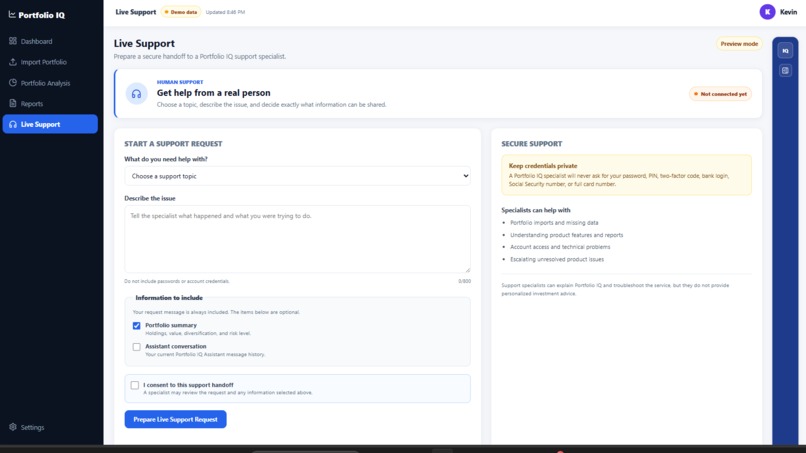Click the Not connected yet status badge

(x=720, y=94)
